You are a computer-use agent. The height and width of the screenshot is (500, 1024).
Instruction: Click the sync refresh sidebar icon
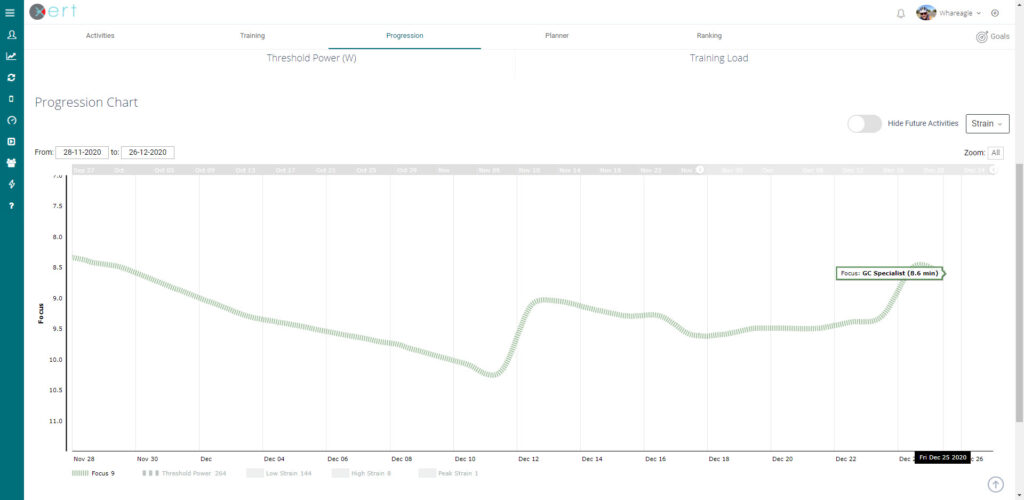[x=11, y=77]
